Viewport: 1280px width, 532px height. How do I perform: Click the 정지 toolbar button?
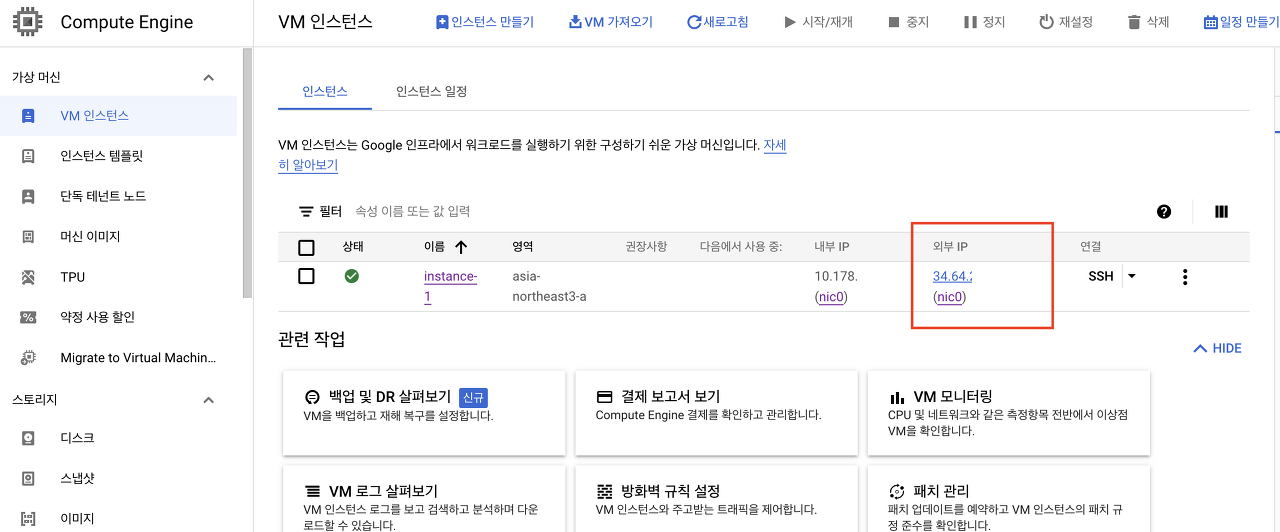click(984, 22)
